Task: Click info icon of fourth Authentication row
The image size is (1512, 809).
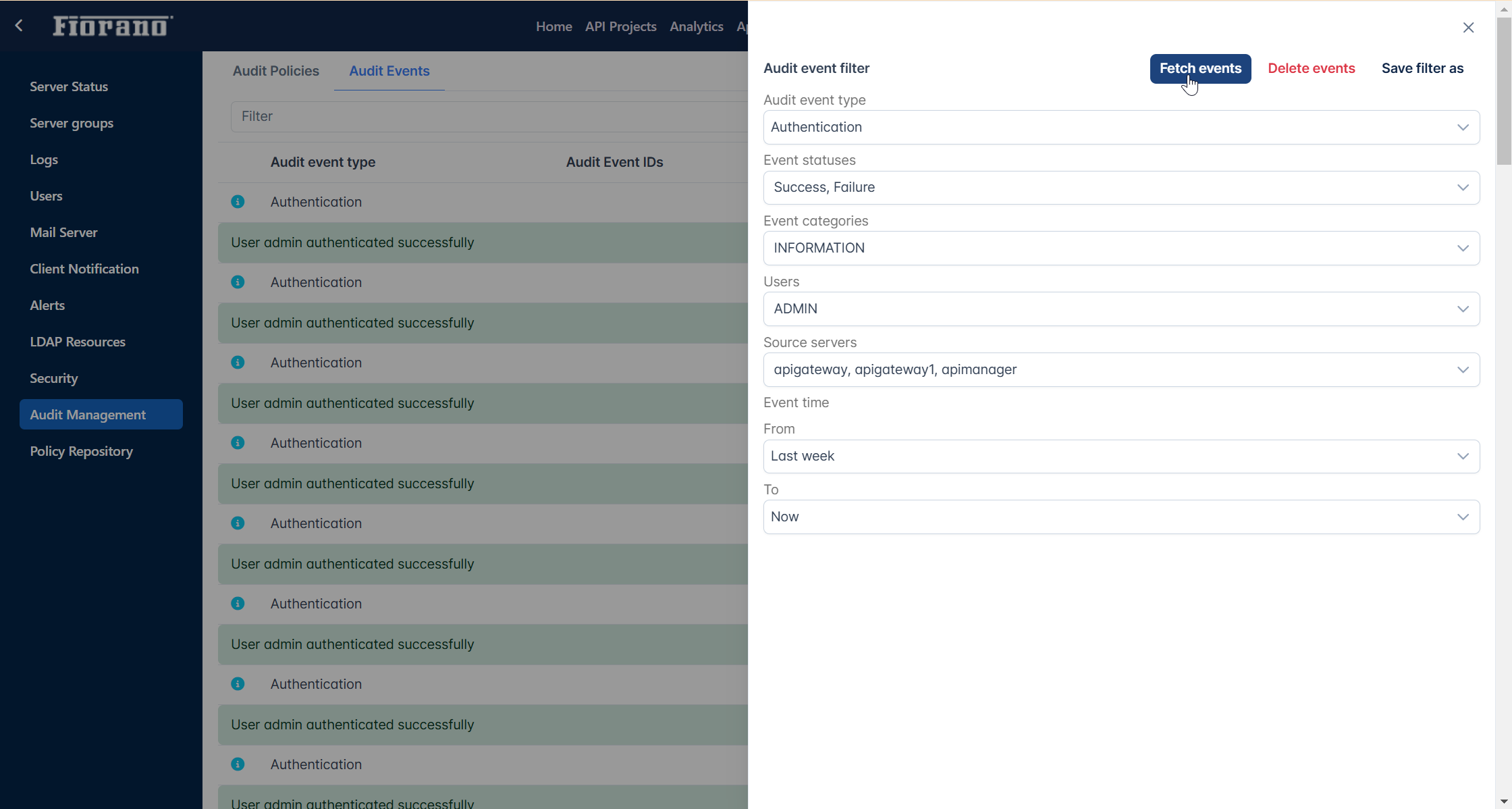Action: pyautogui.click(x=238, y=442)
